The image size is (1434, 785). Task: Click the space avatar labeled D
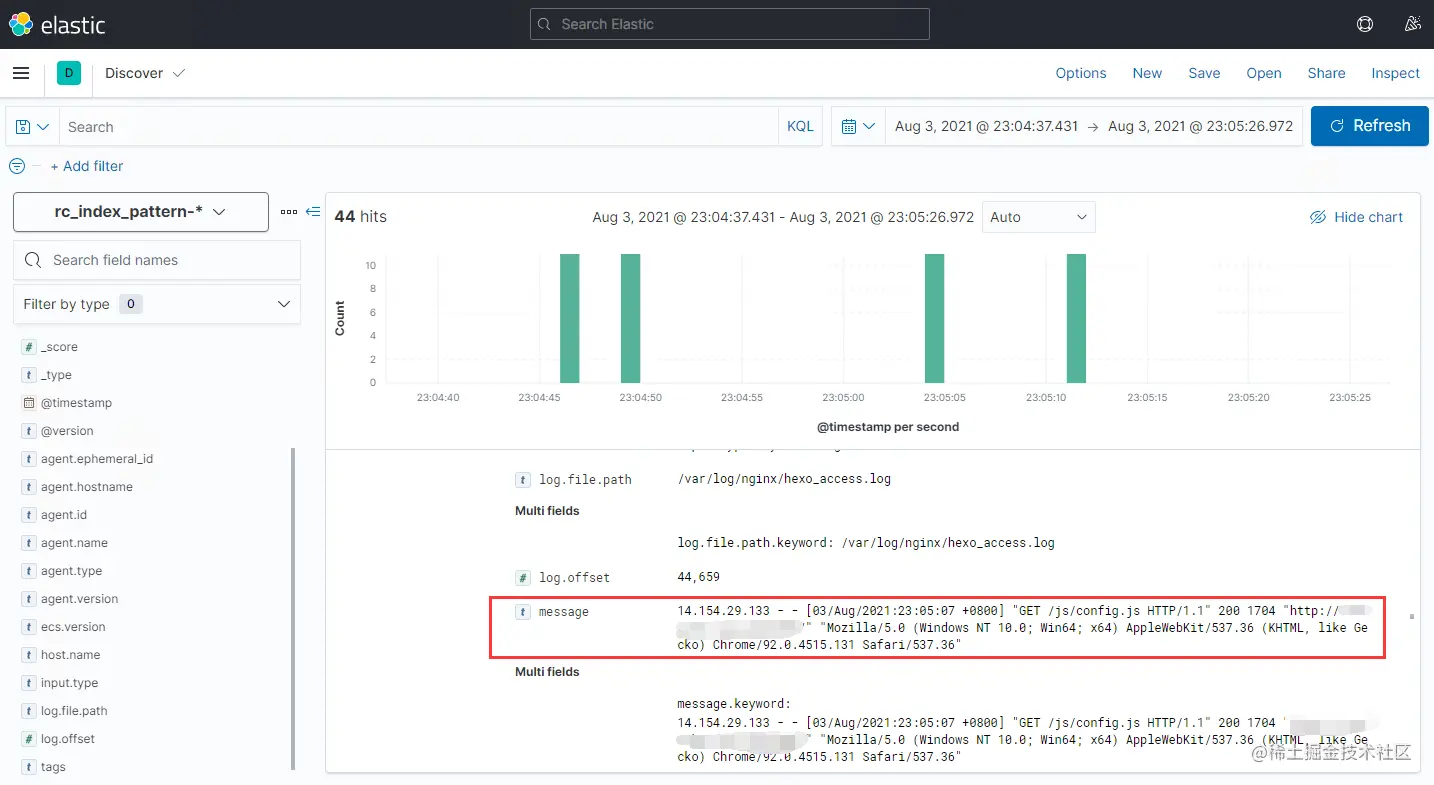pyautogui.click(x=69, y=73)
